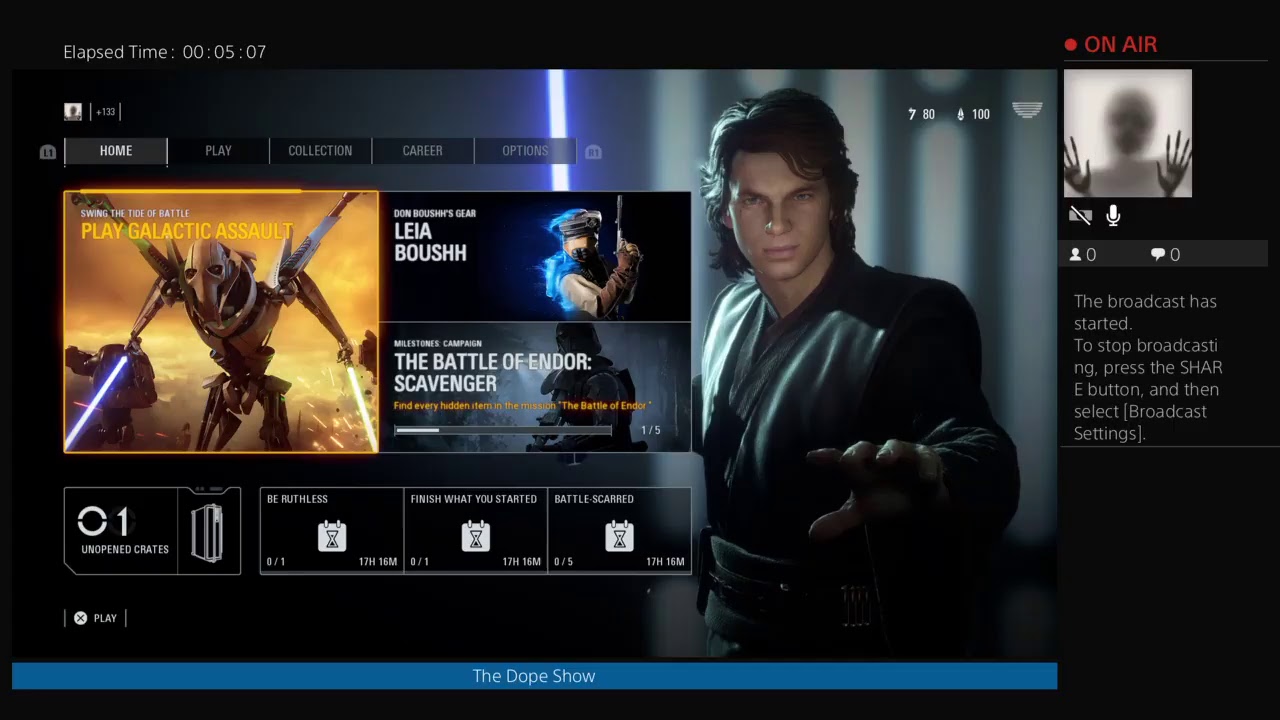The image size is (1280, 720).
Task: Click The Dope Show broadcast title bar
Action: point(534,676)
